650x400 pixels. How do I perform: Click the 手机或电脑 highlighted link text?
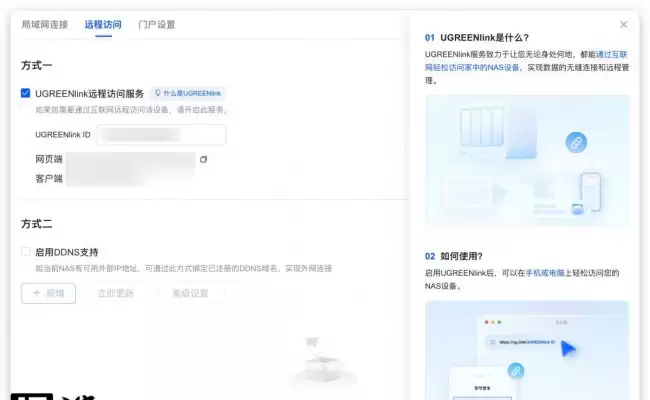point(545,273)
